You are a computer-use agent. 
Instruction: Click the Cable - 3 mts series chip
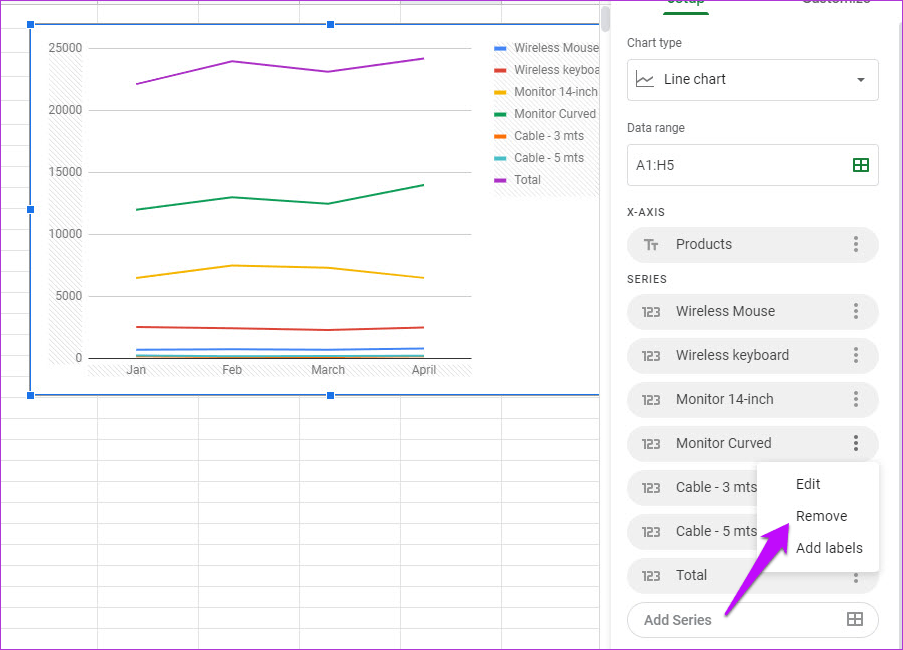pyautogui.click(x=700, y=487)
